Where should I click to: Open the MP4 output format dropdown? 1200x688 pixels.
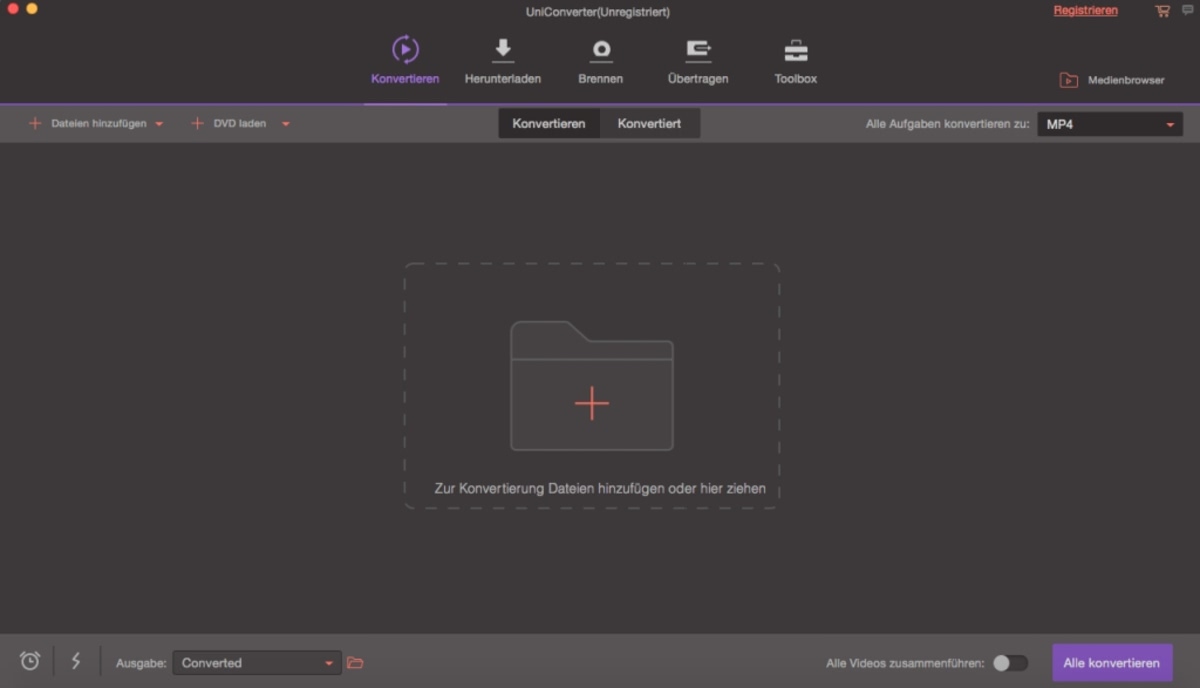pos(1110,124)
